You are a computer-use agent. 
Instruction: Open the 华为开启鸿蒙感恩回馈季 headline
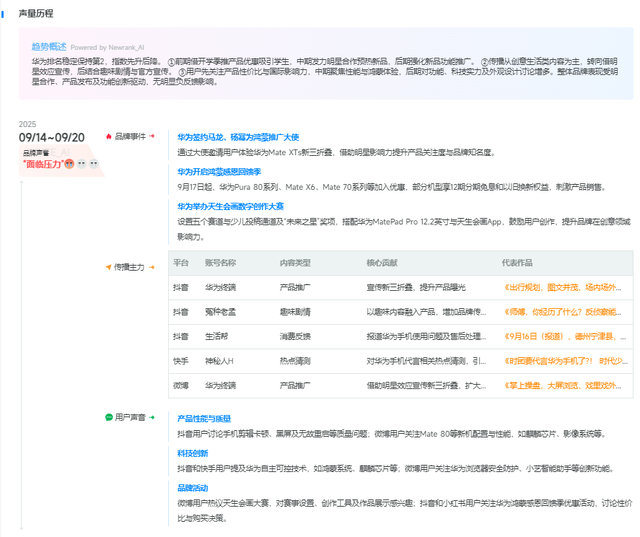219,172
